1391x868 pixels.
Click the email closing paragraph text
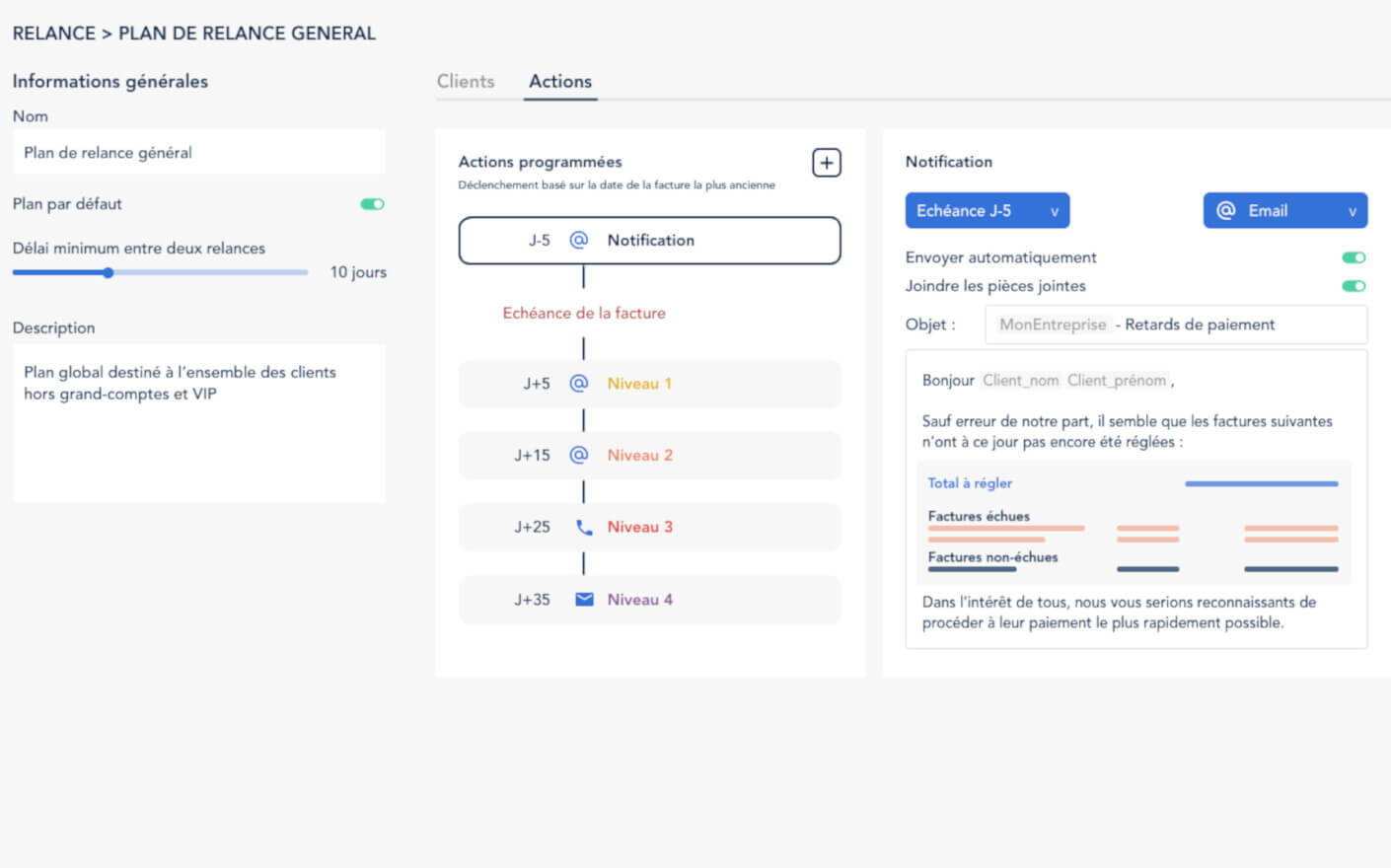pyautogui.click(x=1119, y=613)
